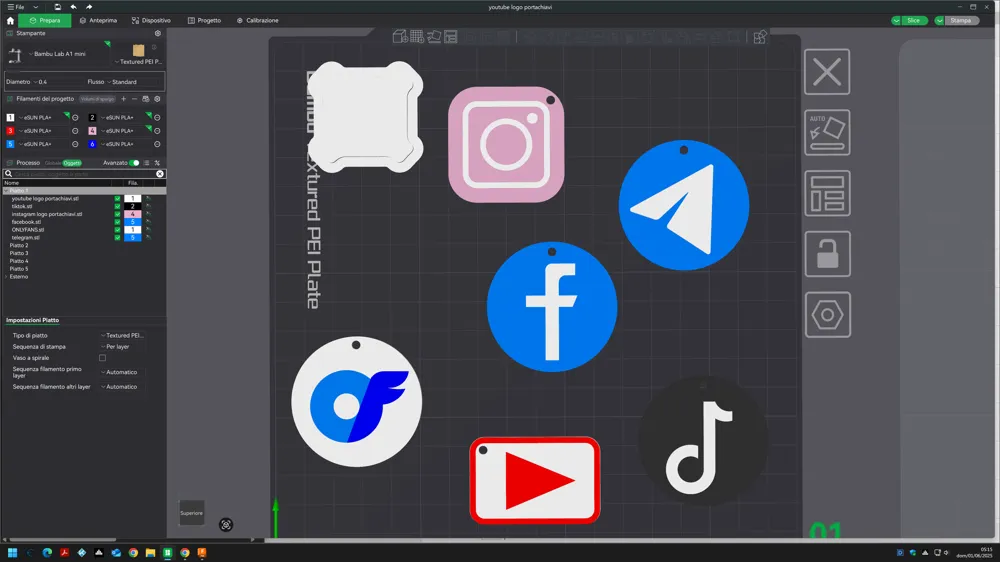Click the Save project icon
This screenshot has width=1000, height=562.
click(x=57, y=7)
